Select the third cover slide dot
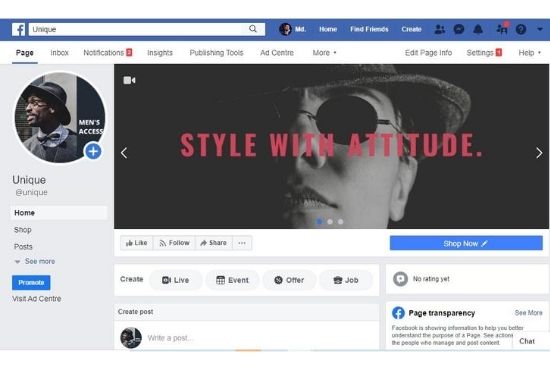This screenshot has width=550, height=370. (341, 222)
